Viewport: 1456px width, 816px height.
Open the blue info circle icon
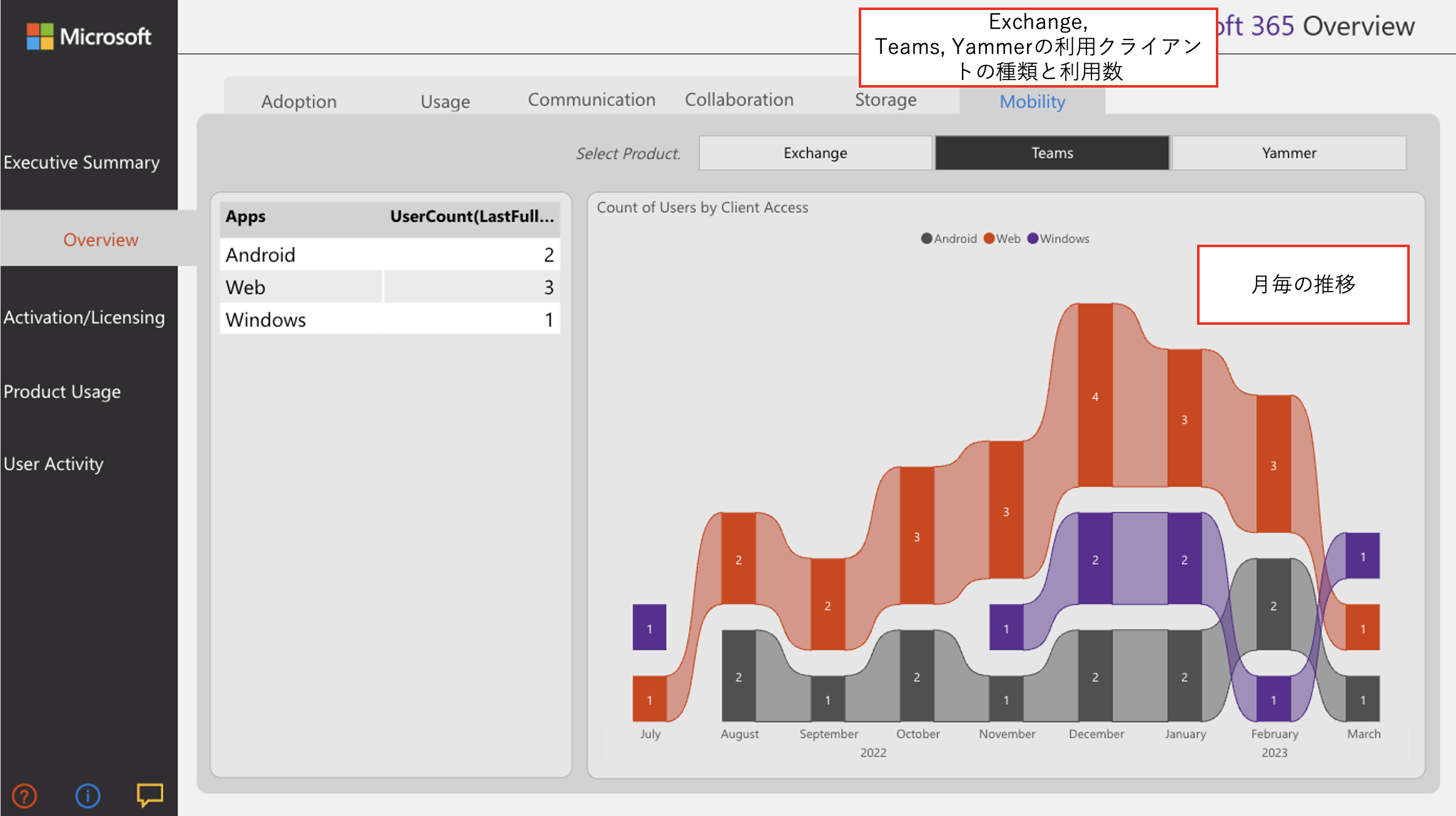88,796
